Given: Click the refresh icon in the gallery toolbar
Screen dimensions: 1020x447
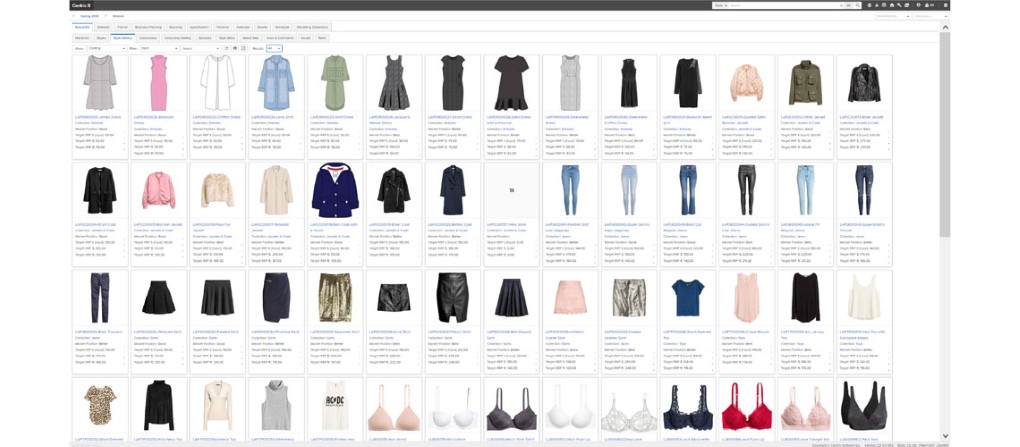Looking at the screenshot, I should tap(226, 48).
